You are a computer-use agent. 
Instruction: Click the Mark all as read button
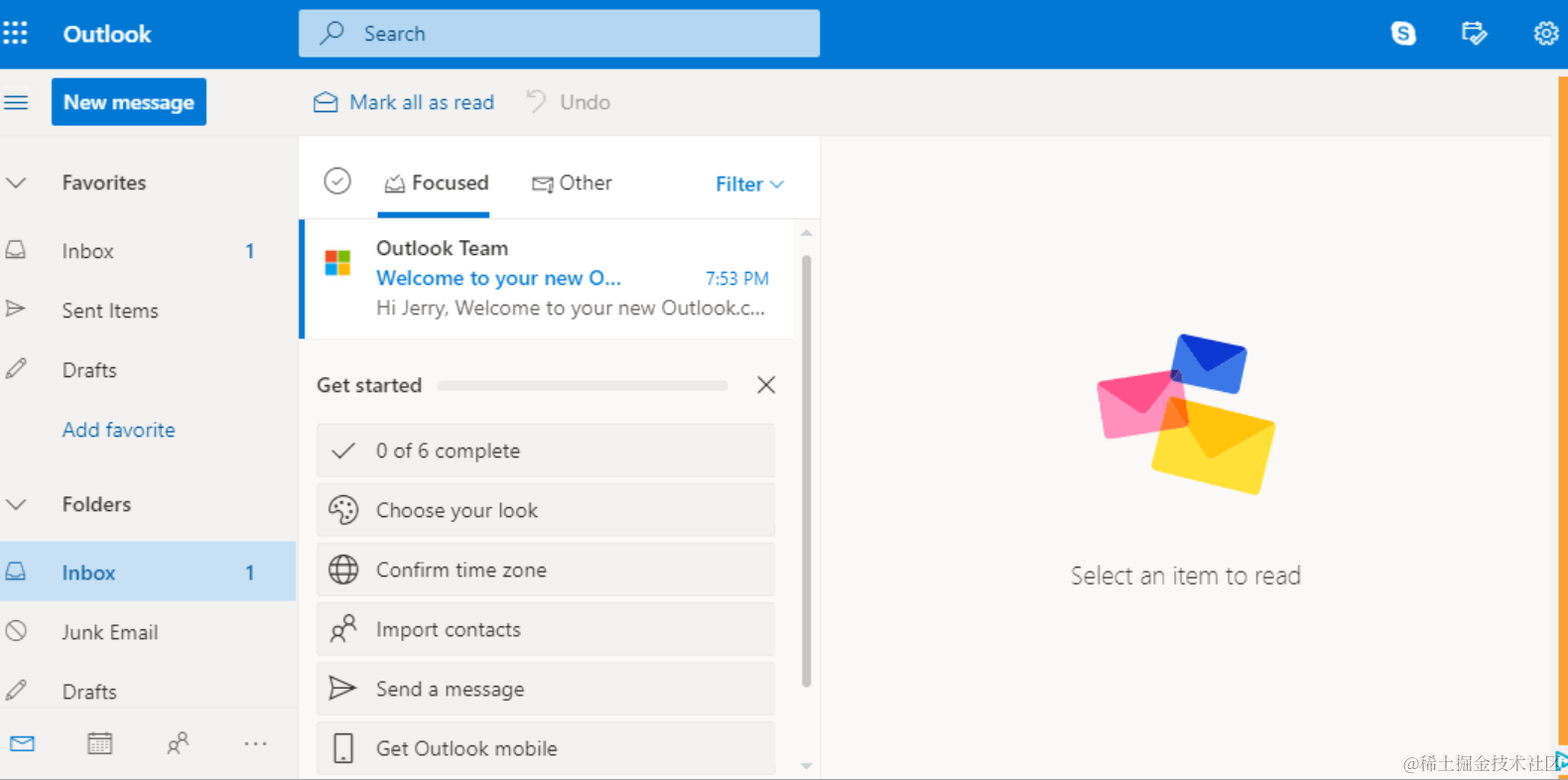click(404, 102)
